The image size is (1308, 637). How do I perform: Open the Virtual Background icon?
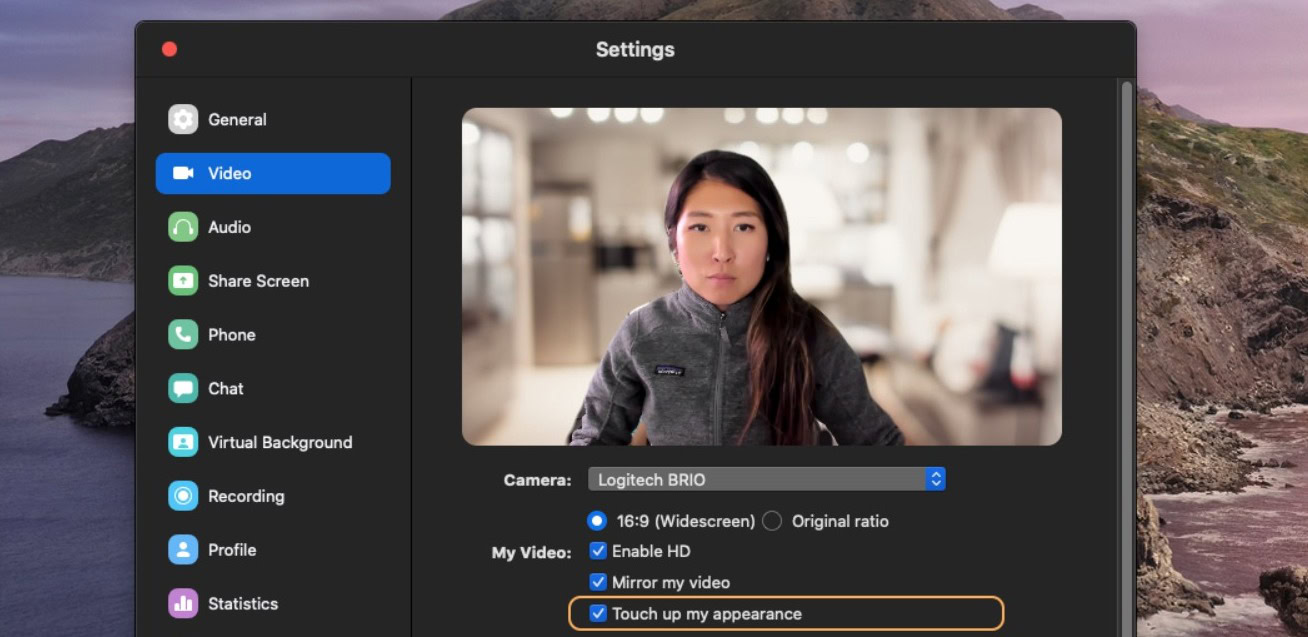pos(183,442)
